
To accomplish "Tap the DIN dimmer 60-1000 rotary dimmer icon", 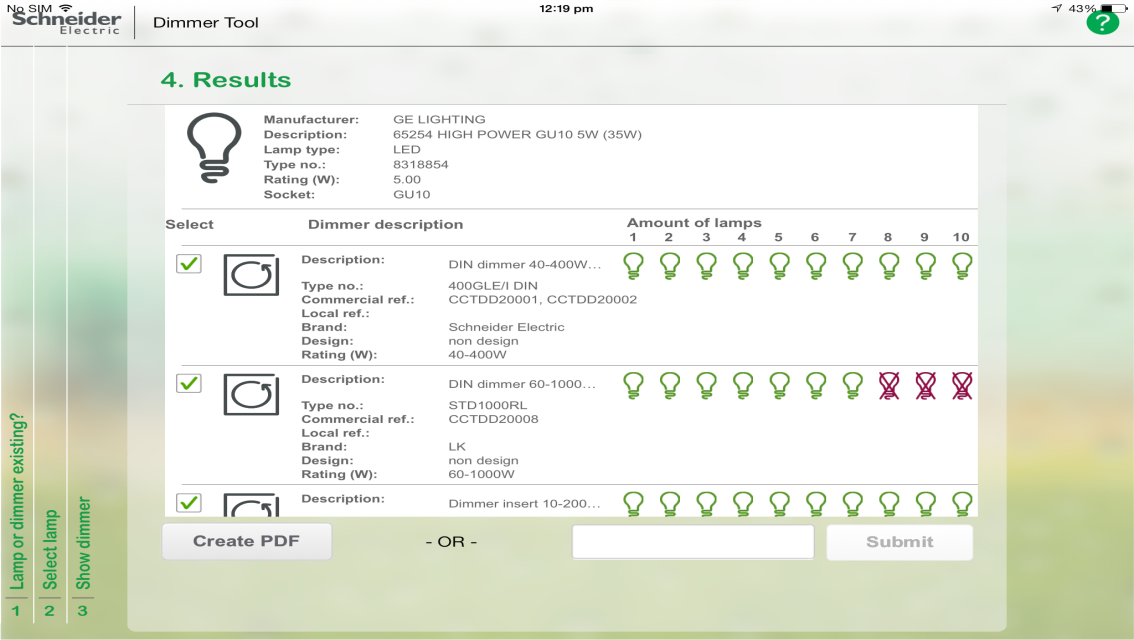I will pos(251,394).
